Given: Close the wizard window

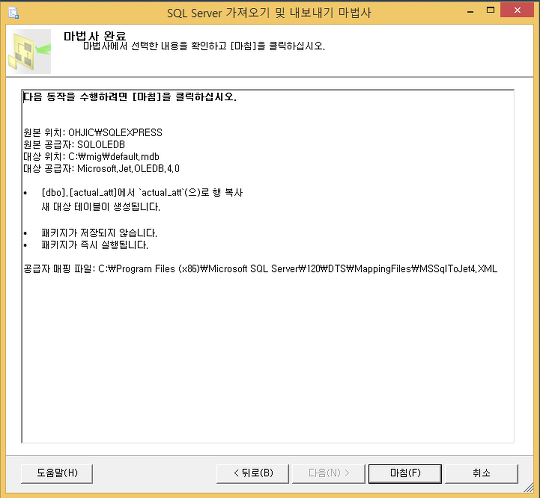Looking at the screenshot, I should pyautogui.click(x=517, y=10).
